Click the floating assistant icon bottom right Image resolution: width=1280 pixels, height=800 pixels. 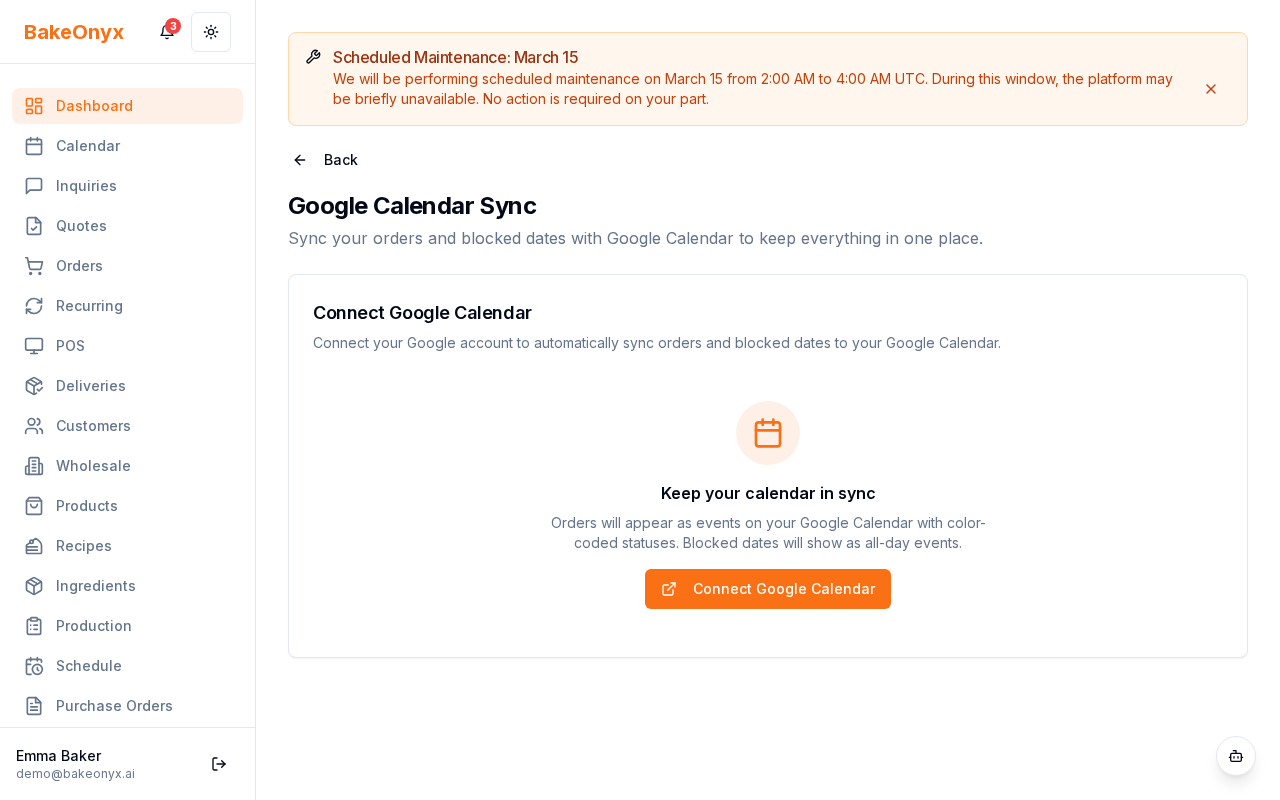point(1236,756)
